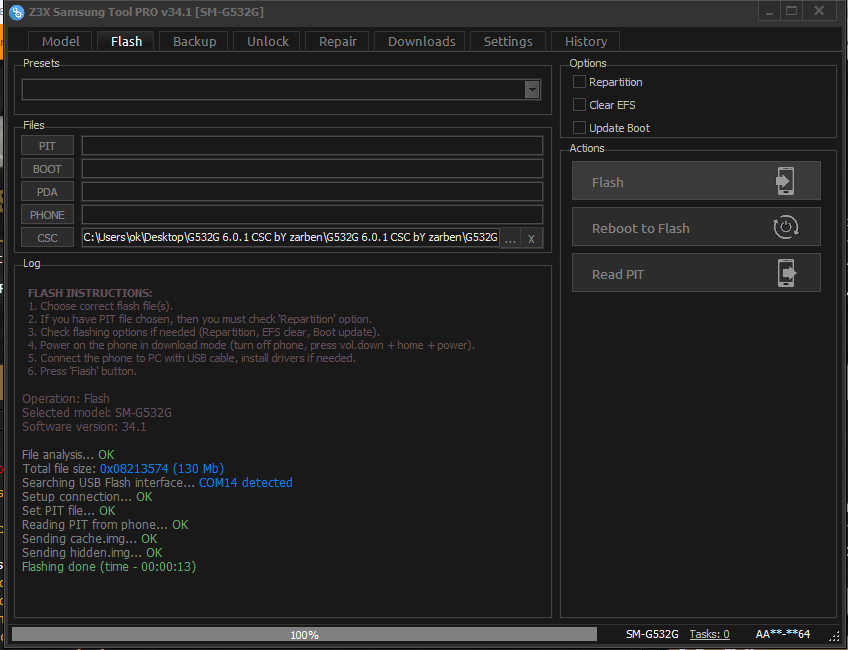Open the Presets dropdown arrow

pyautogui.click(x=532, y=90)
